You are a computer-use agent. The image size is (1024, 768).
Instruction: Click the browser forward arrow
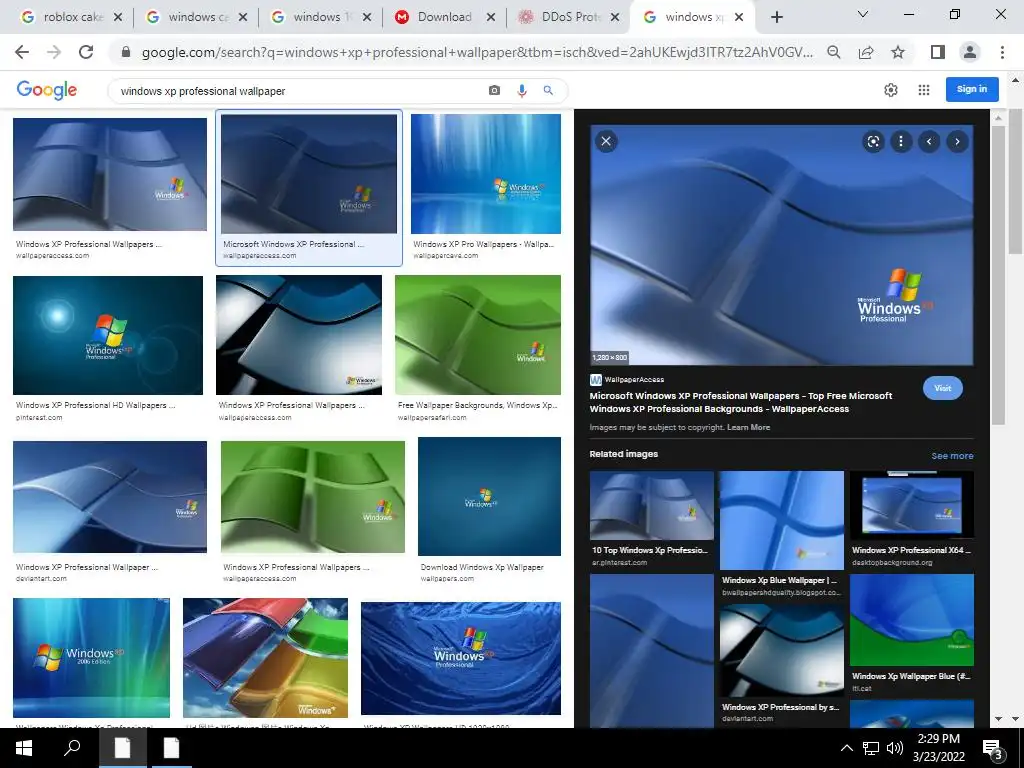coord(54,52)
